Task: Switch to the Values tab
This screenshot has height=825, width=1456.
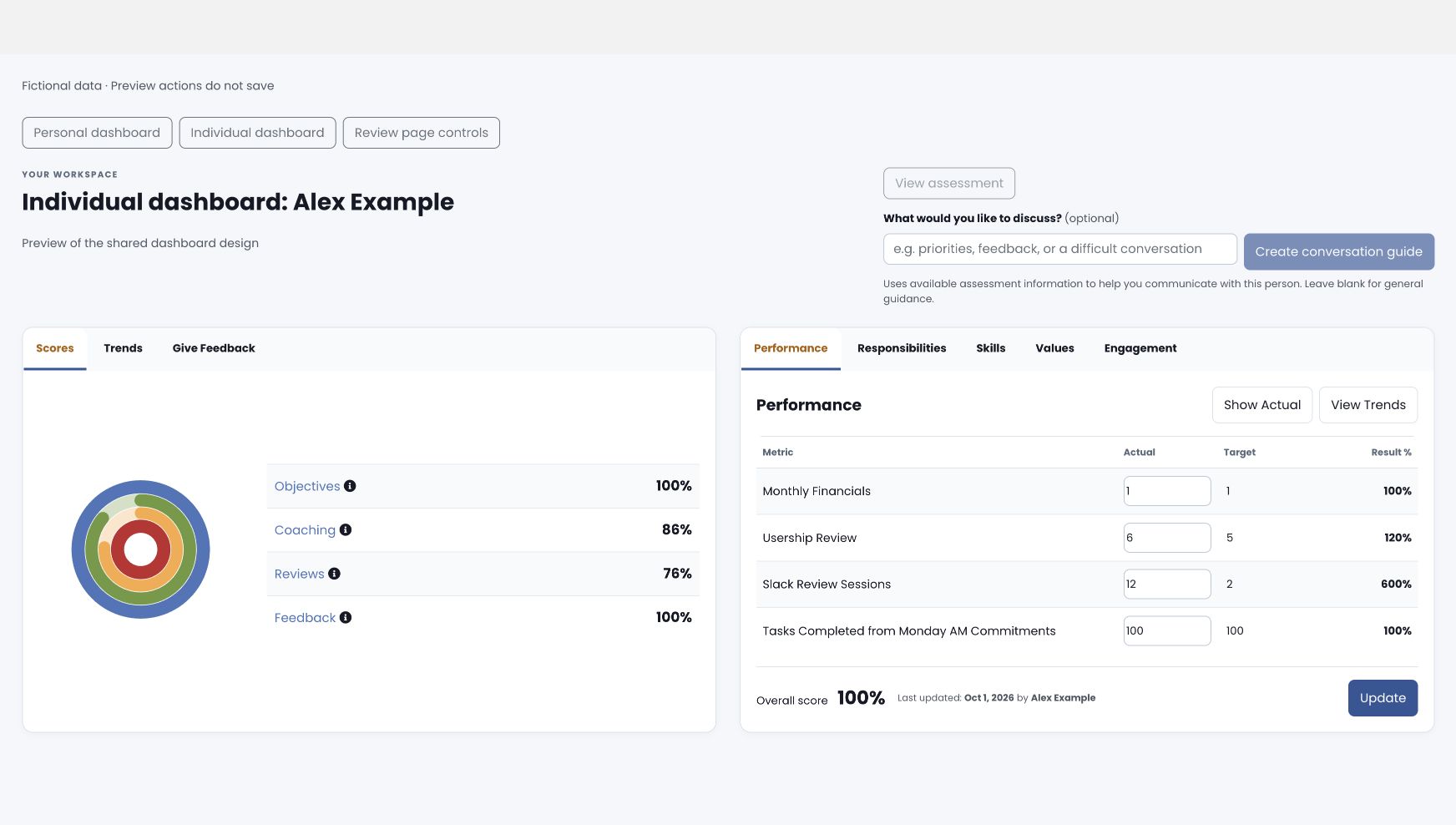Action: tap(1054, 348)
